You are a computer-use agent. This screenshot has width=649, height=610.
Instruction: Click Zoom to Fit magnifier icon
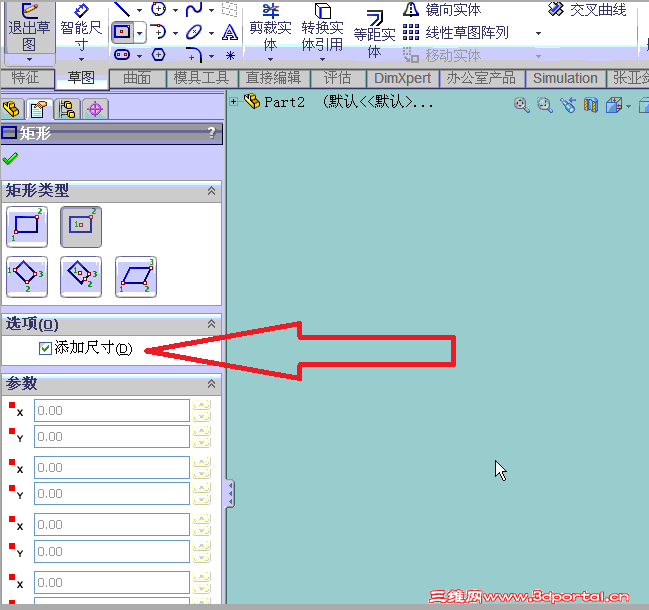coord(522,105)
